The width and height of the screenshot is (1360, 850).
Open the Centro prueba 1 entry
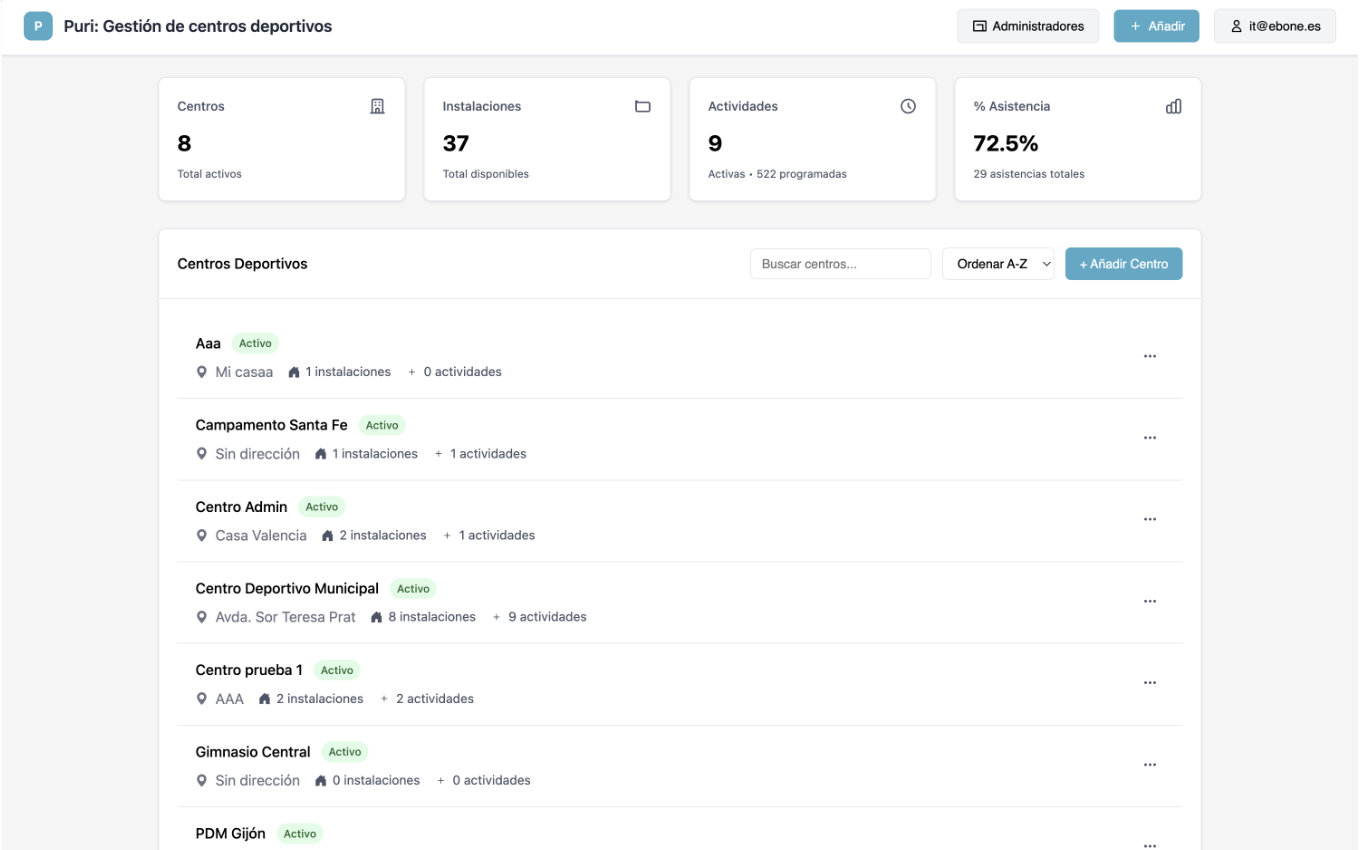(249, 670)
